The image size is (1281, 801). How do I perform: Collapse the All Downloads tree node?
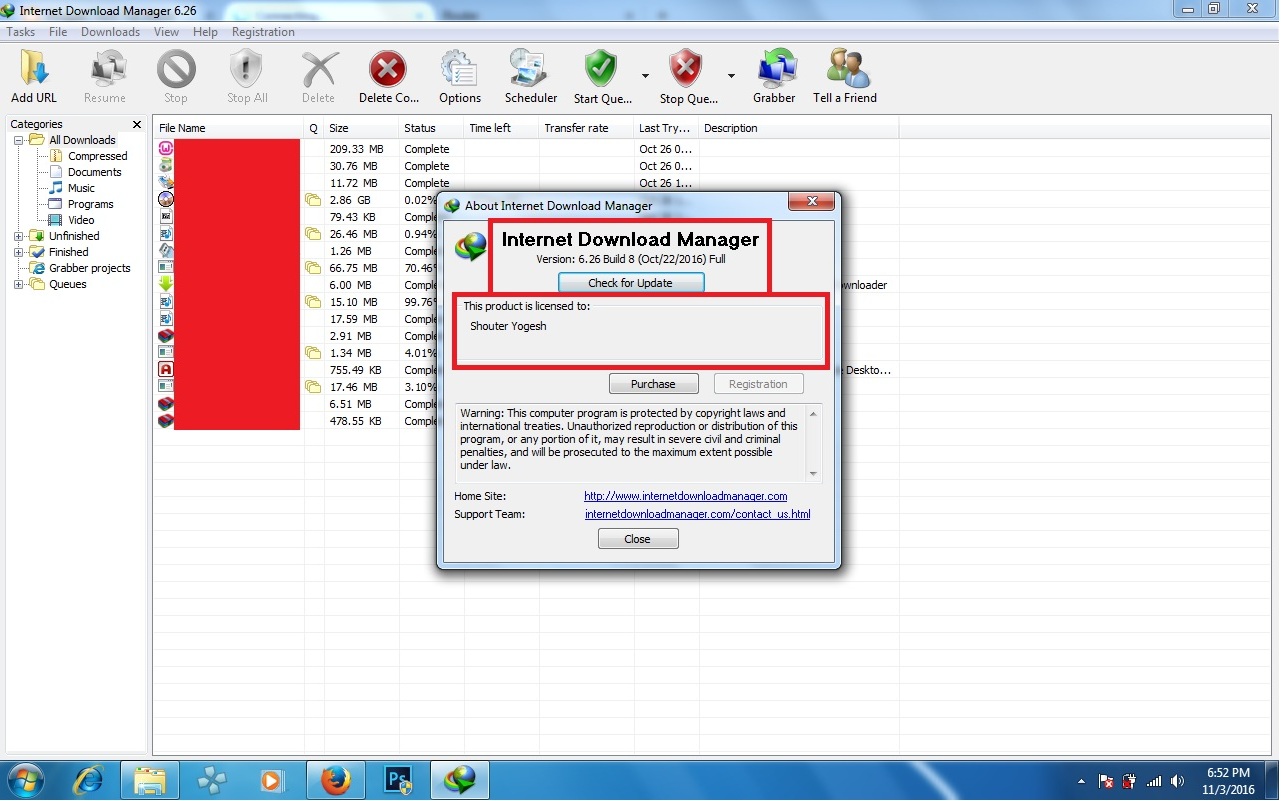[18, 140]
